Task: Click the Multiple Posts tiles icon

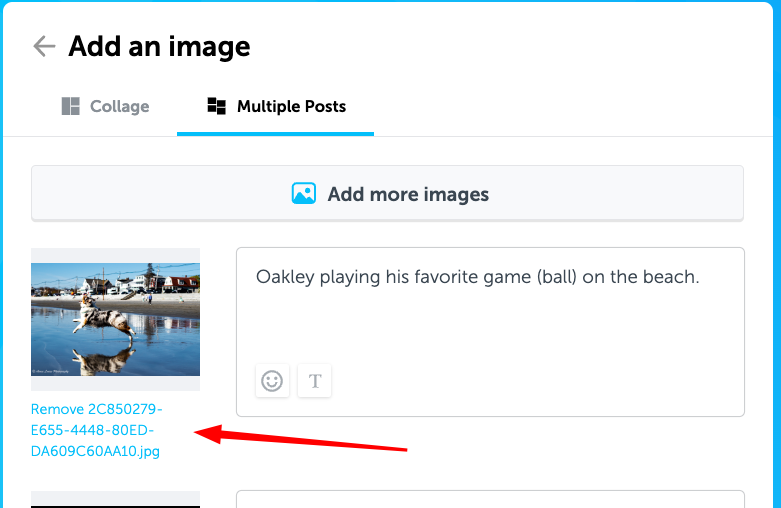Action: click(216, 106)
